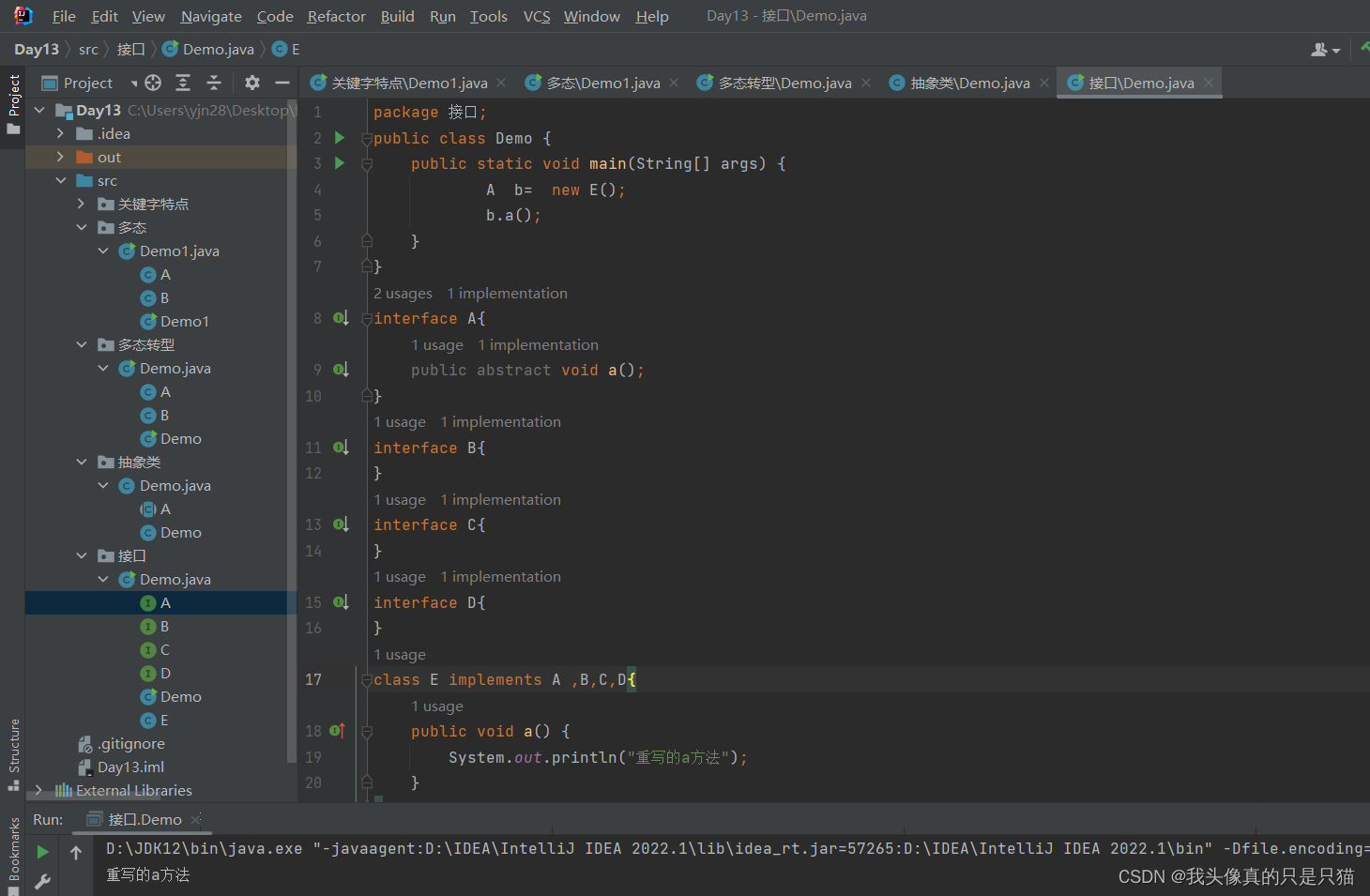This screenshot has height=896, width=1370.
Task: Fold class E at line 17
Action: pyautogui.click(x=367, y=679)
